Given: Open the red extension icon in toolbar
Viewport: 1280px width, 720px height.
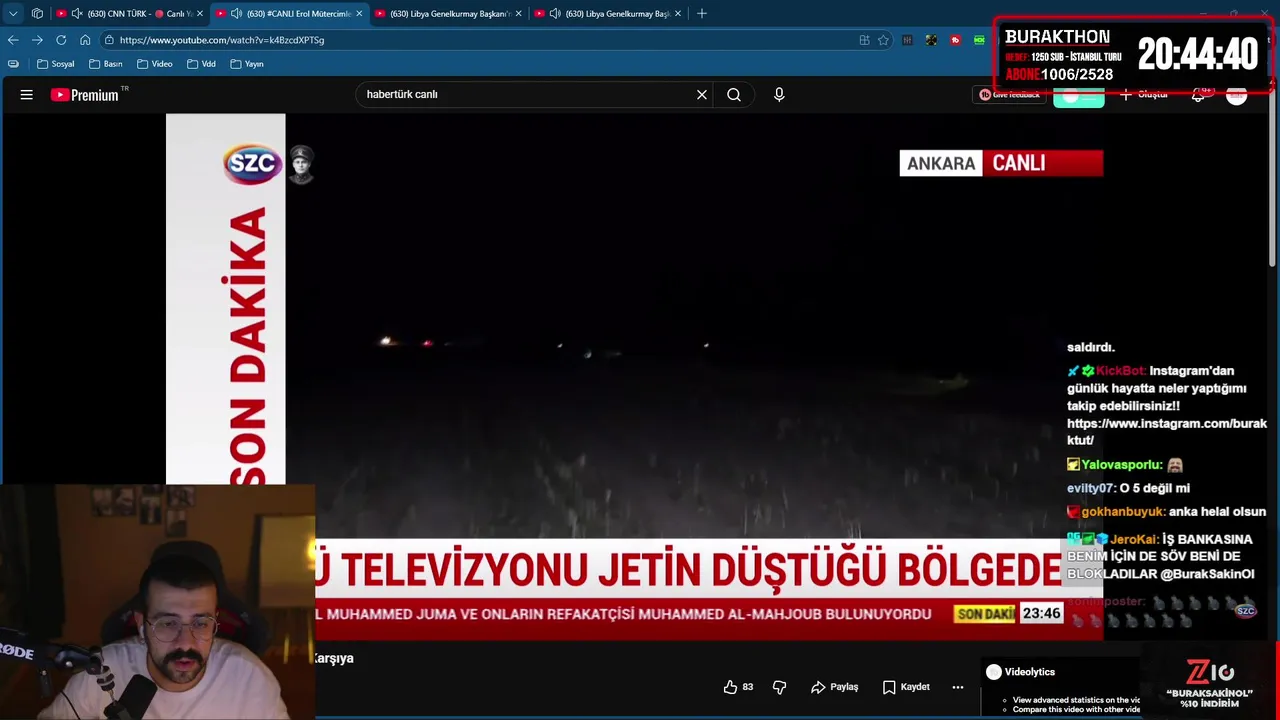Looking at the screenshot, I should 955,40.
